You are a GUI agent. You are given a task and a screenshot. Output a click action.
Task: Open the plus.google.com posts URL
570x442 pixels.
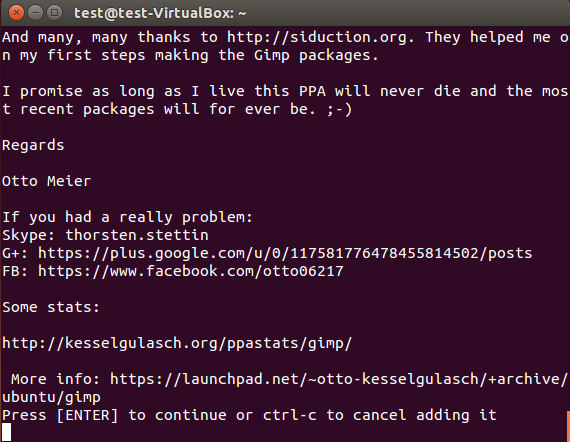[285, 253]
